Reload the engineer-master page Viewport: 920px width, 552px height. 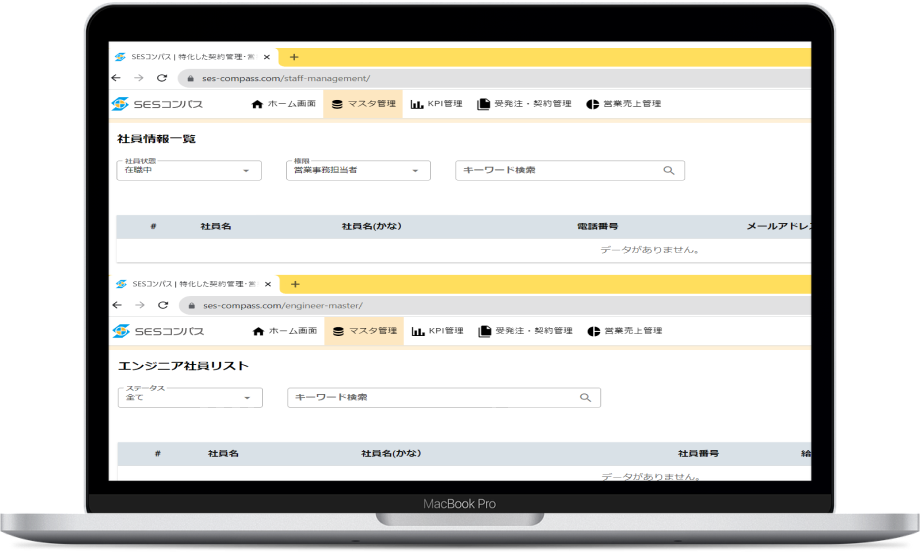pos(163,305)
